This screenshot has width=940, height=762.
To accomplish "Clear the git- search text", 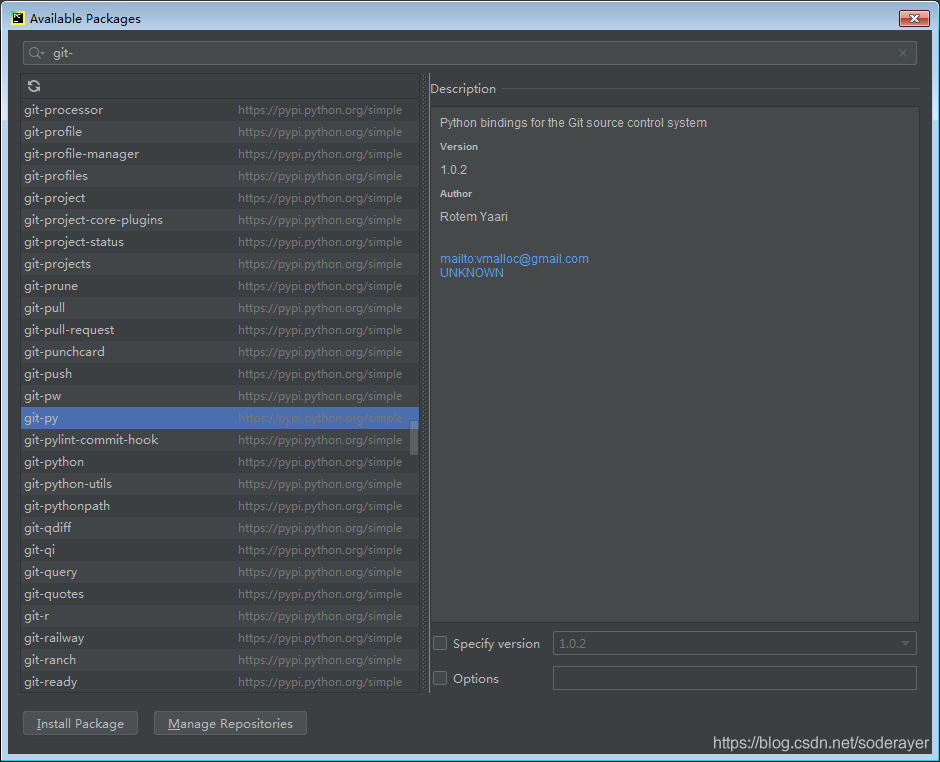I will tap(902, 52).
